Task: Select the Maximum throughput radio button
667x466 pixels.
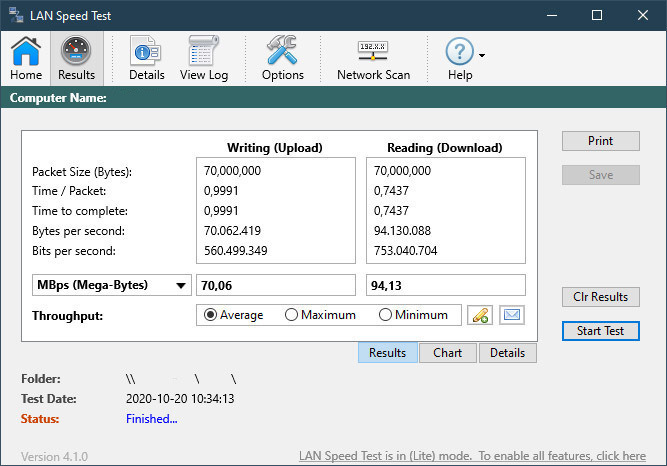Action: click(292, 315)
